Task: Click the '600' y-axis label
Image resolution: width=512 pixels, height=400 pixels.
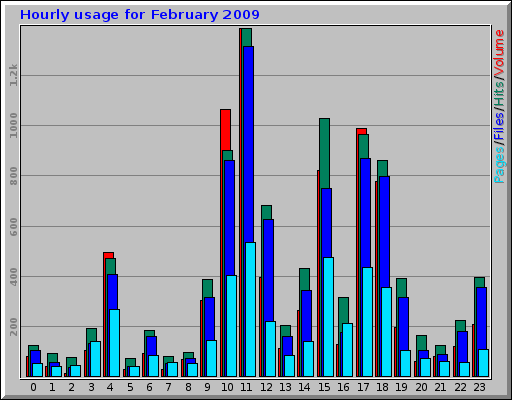Action: coord(13,227)
